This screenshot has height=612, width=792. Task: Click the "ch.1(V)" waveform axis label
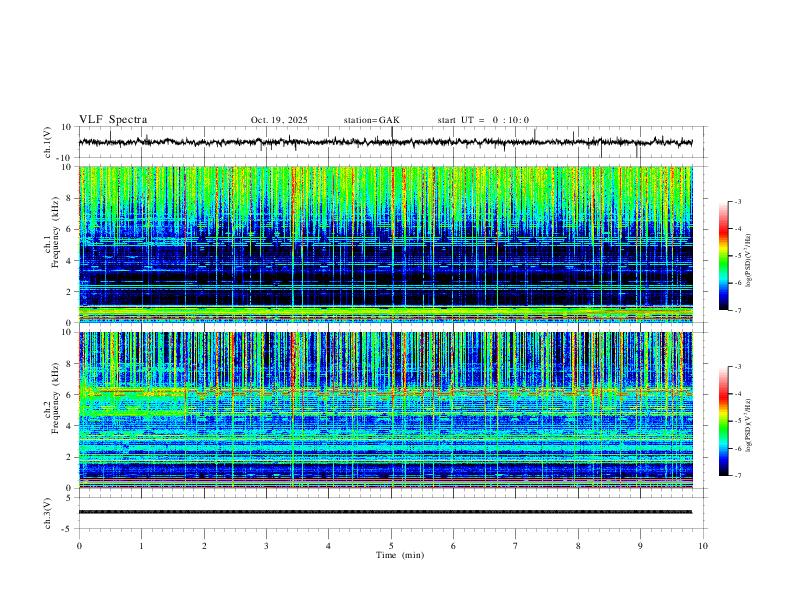click(48, 142)
